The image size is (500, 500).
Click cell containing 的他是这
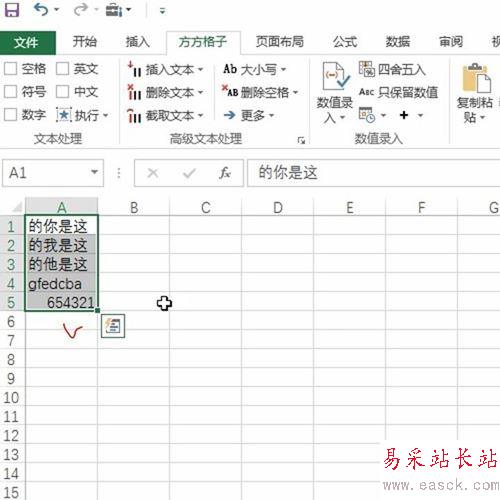click(x=61, y=264)
